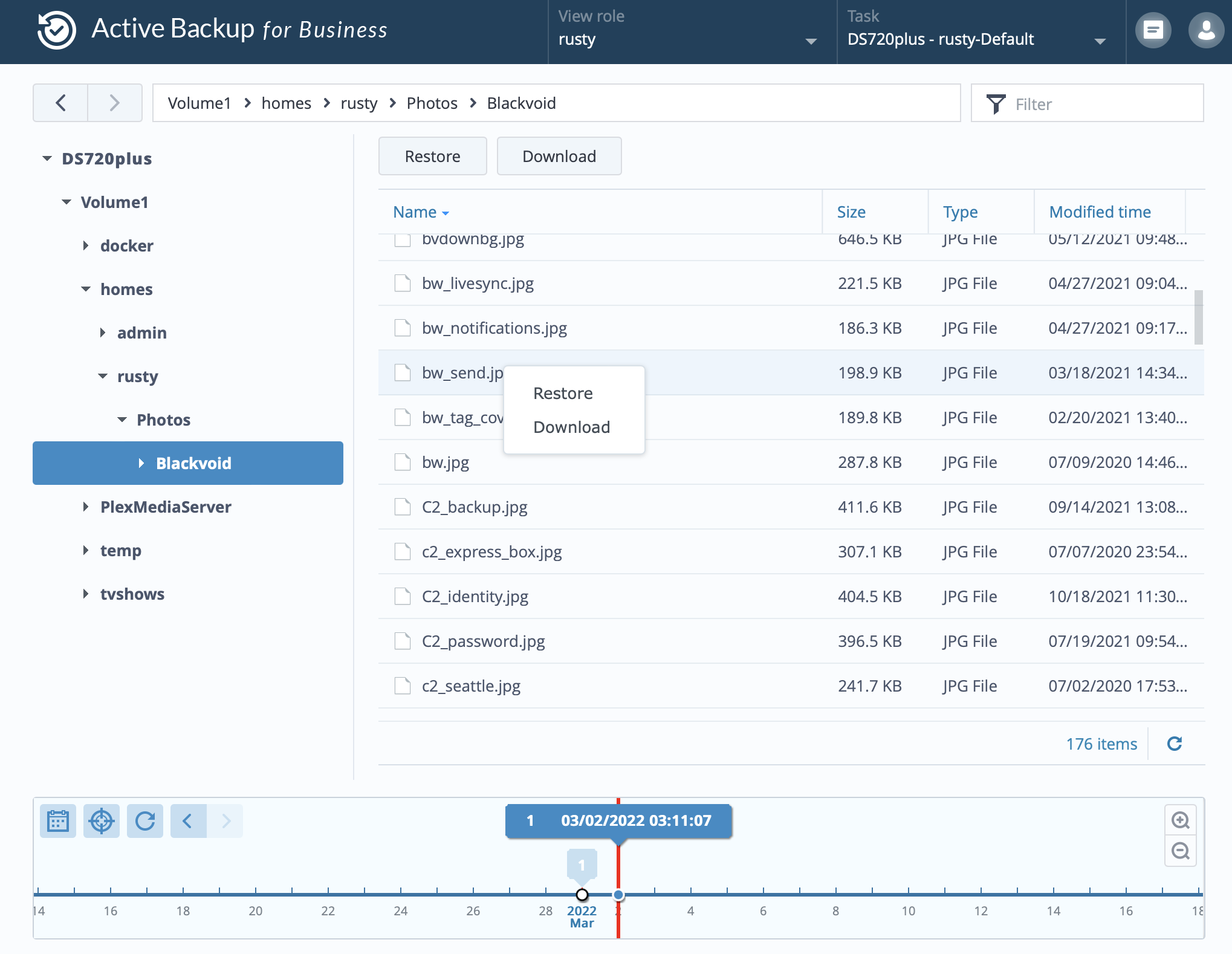
Task: Open the messages icon in the header
Action: tap(1153, 30)
